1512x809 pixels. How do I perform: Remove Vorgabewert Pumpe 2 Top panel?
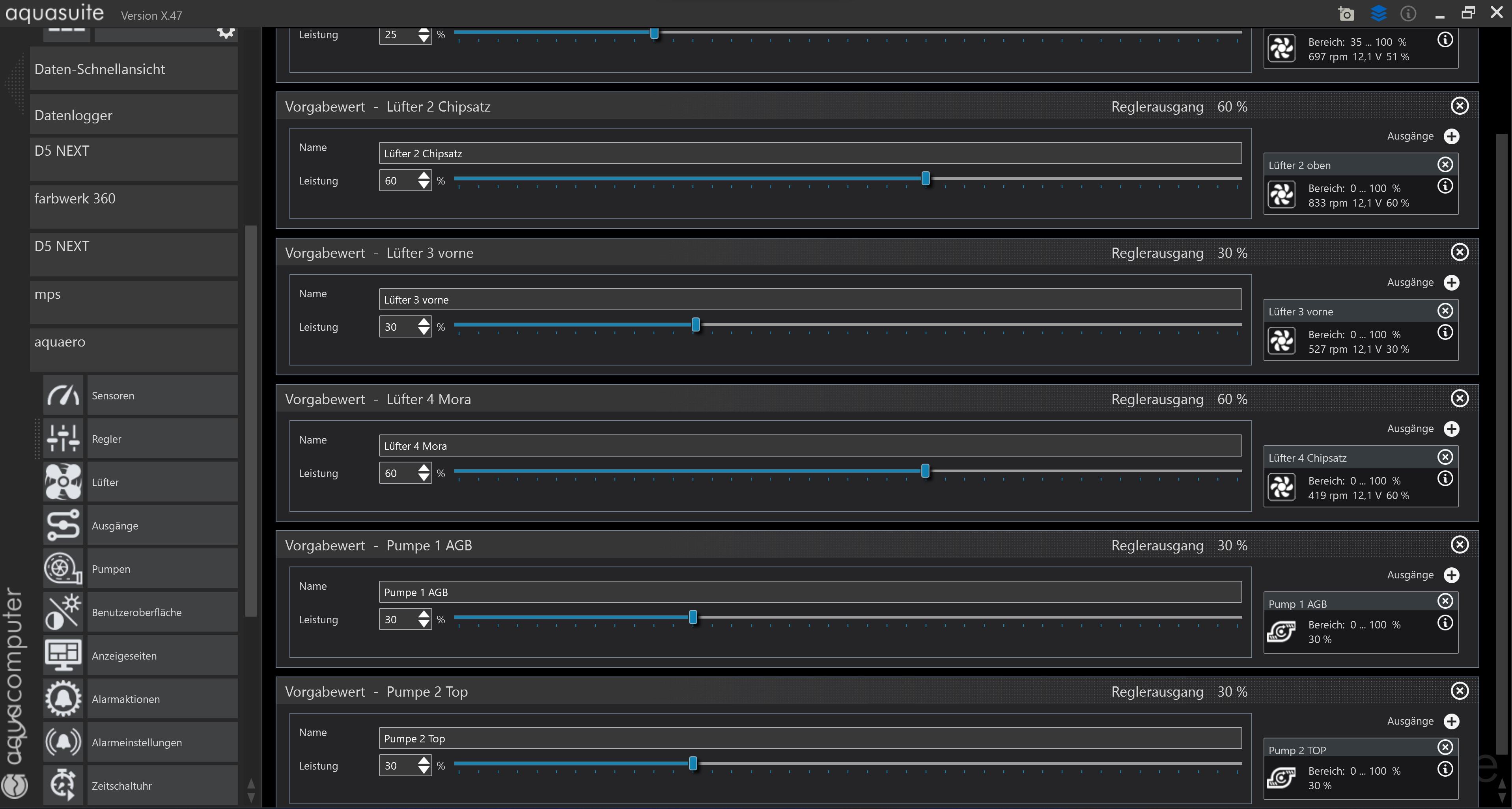pyautogui.click(x=1460, y=691)
